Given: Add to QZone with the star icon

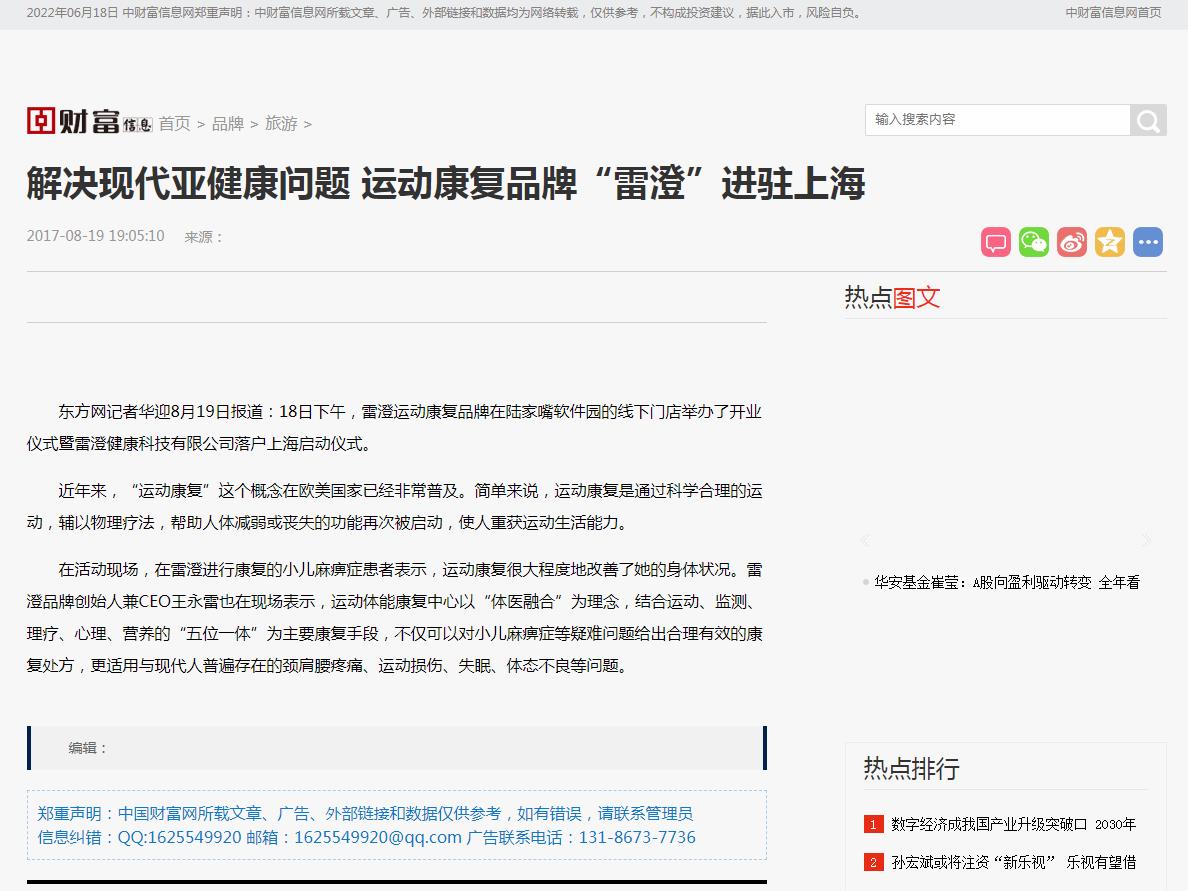Looking at the screenshot, I should [1109, 242].
